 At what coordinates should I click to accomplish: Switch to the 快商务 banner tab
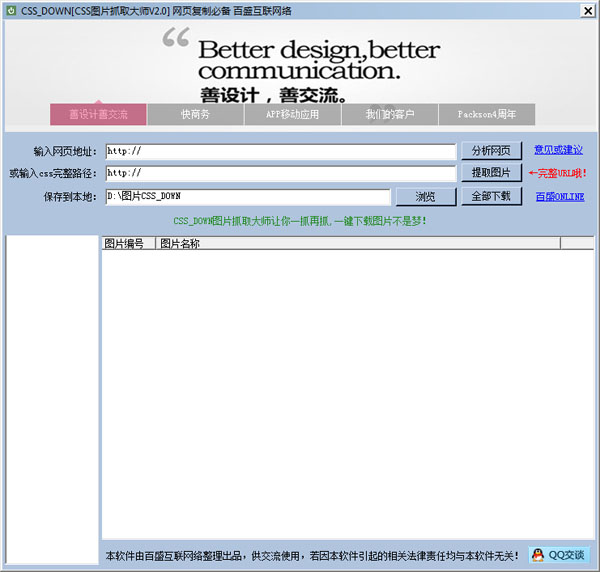click(196, 114)
